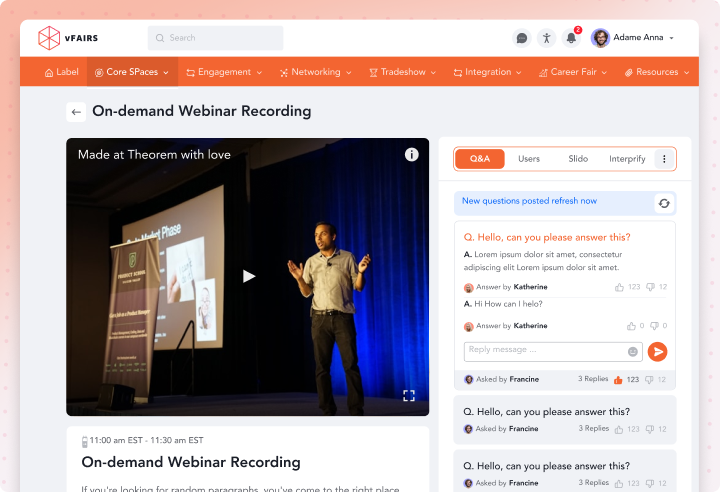Open the Career Fair menu
The height and width of the screenshot is (492, 720).
point(573,72)
